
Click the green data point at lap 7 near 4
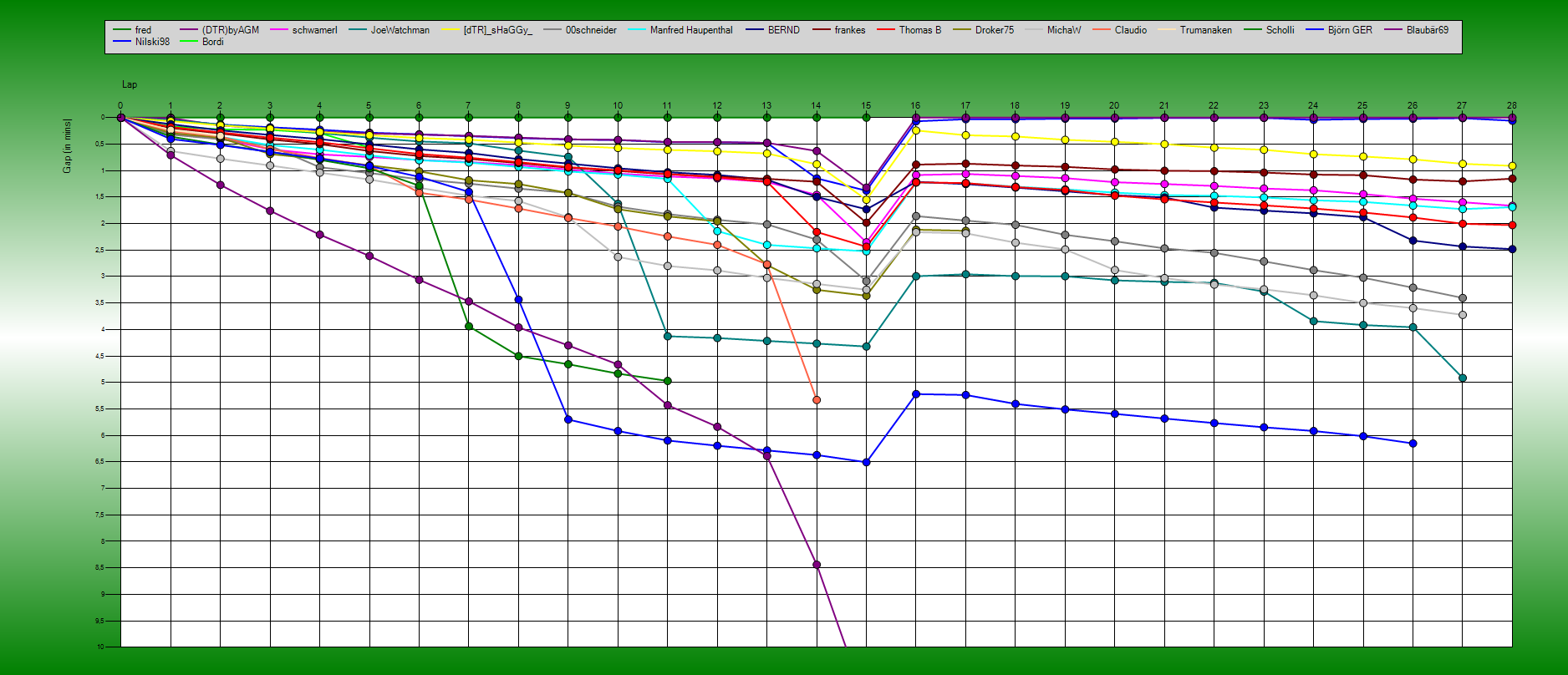(469, 327)
